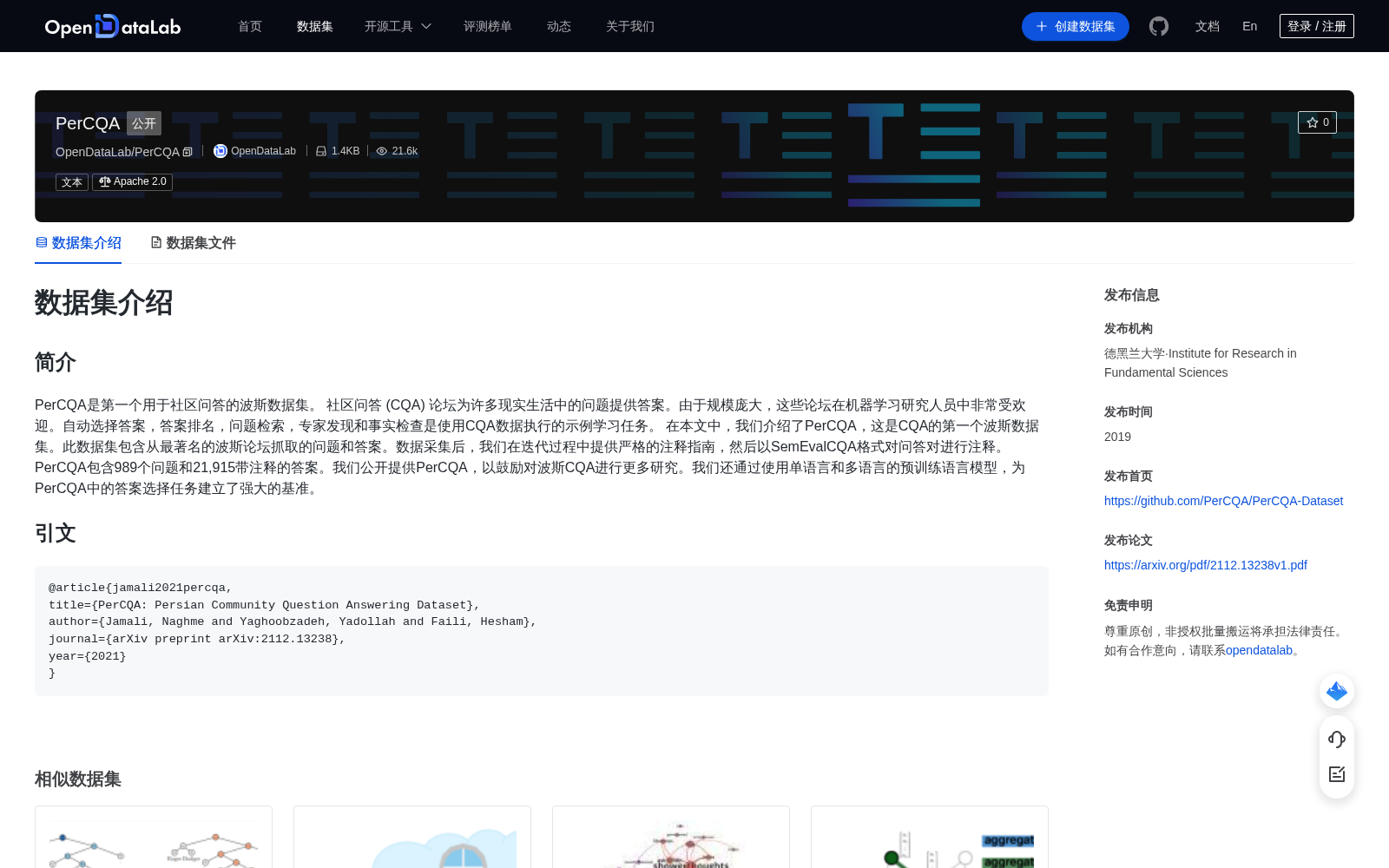
Task: Open the GitHub icon link
Action: (x=1159, y=26)
